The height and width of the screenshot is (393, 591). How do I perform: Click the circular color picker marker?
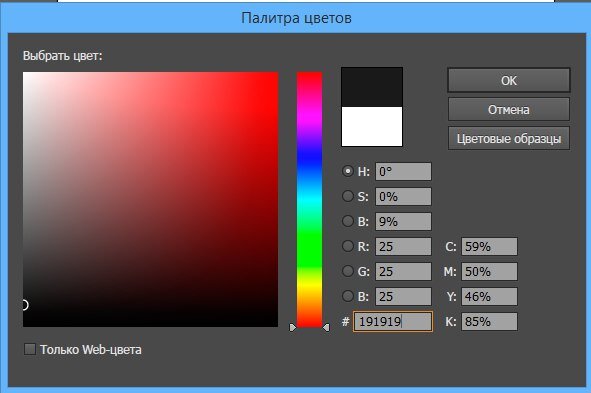pos(25,304)
